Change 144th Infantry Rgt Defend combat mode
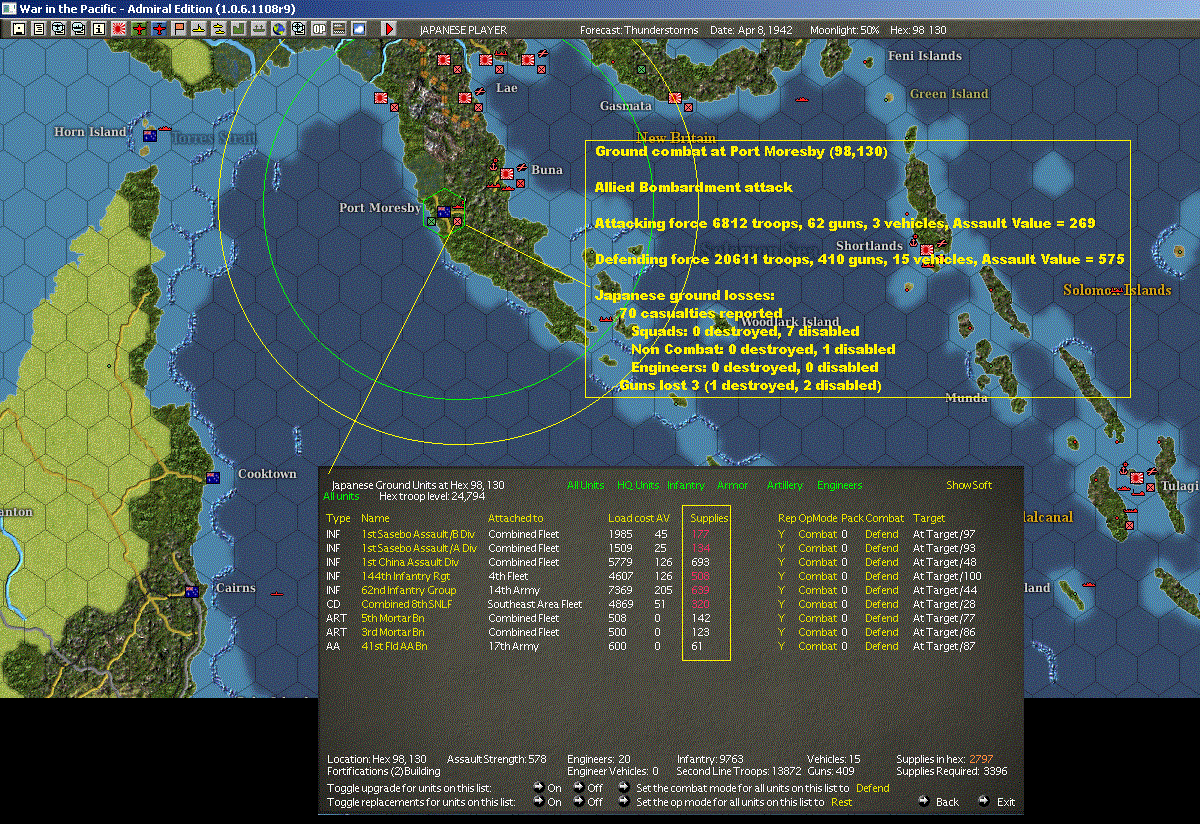 click(882, 576)
